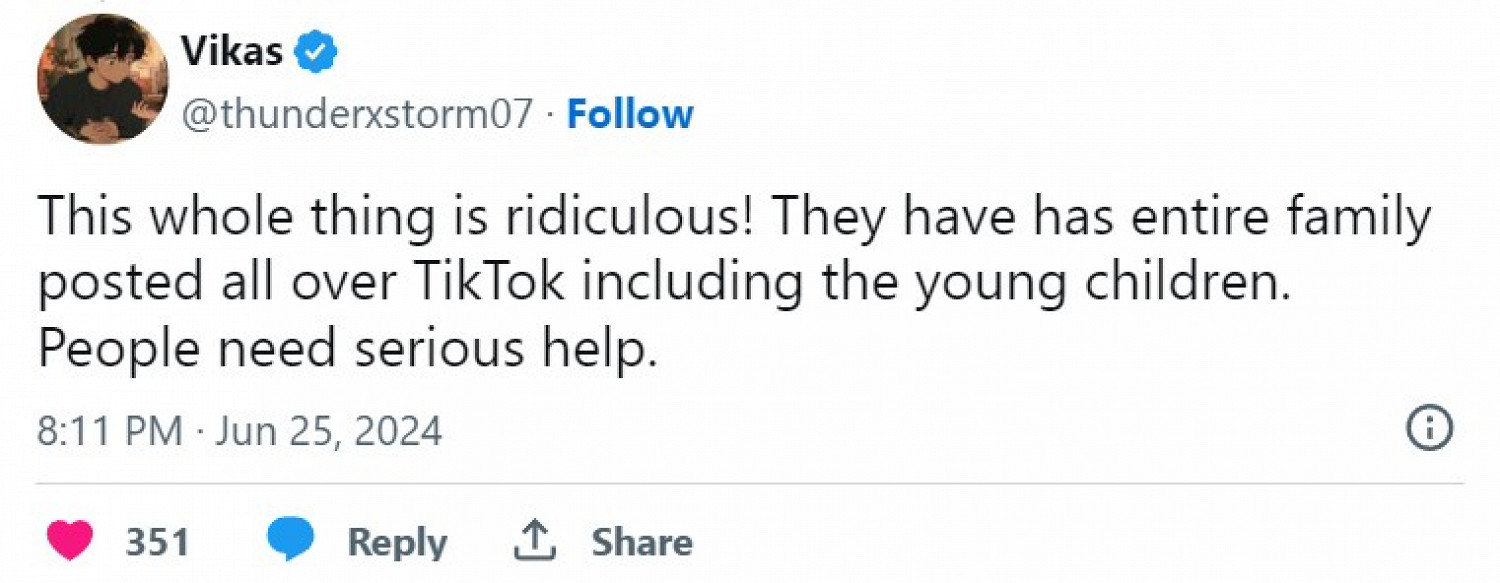Open the @thunderxstorm07 handle link
Viewport: 1500px width, 583px height.
pyautogui.click(x=357, y=115)
